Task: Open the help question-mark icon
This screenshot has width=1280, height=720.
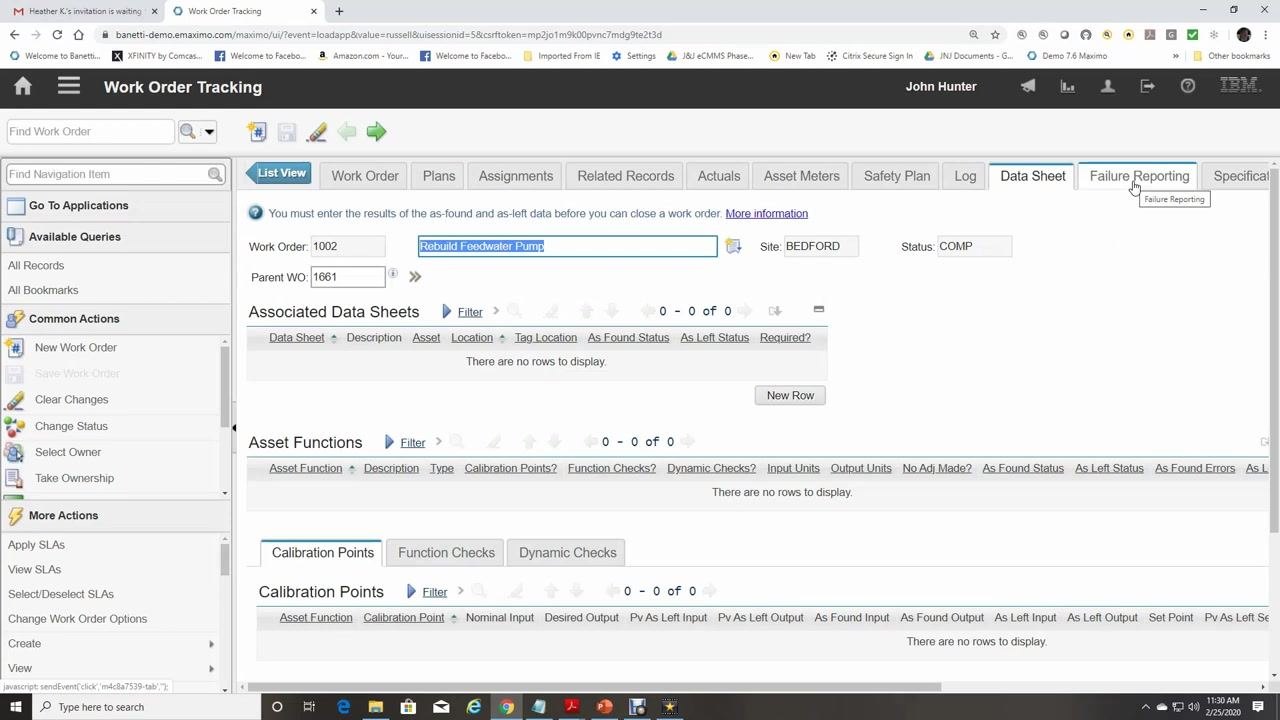Action: [1188, 87]
